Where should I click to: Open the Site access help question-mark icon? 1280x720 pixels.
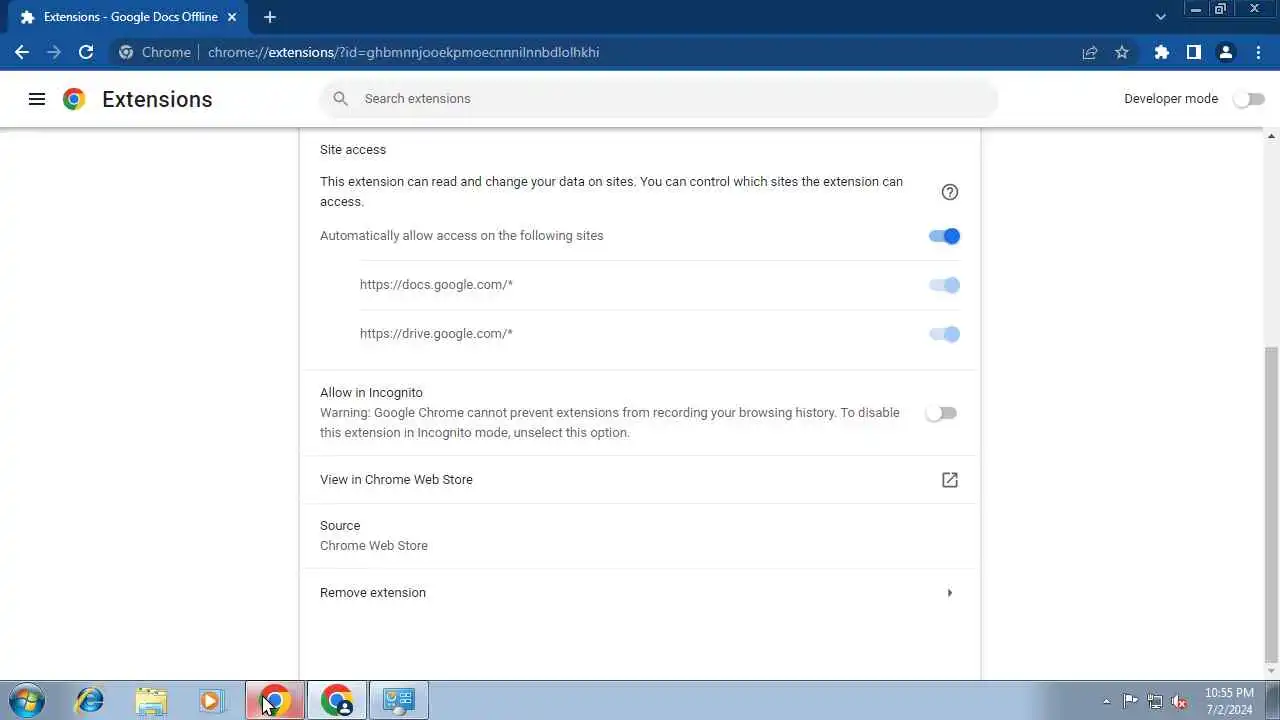click(x=950, y=192)
